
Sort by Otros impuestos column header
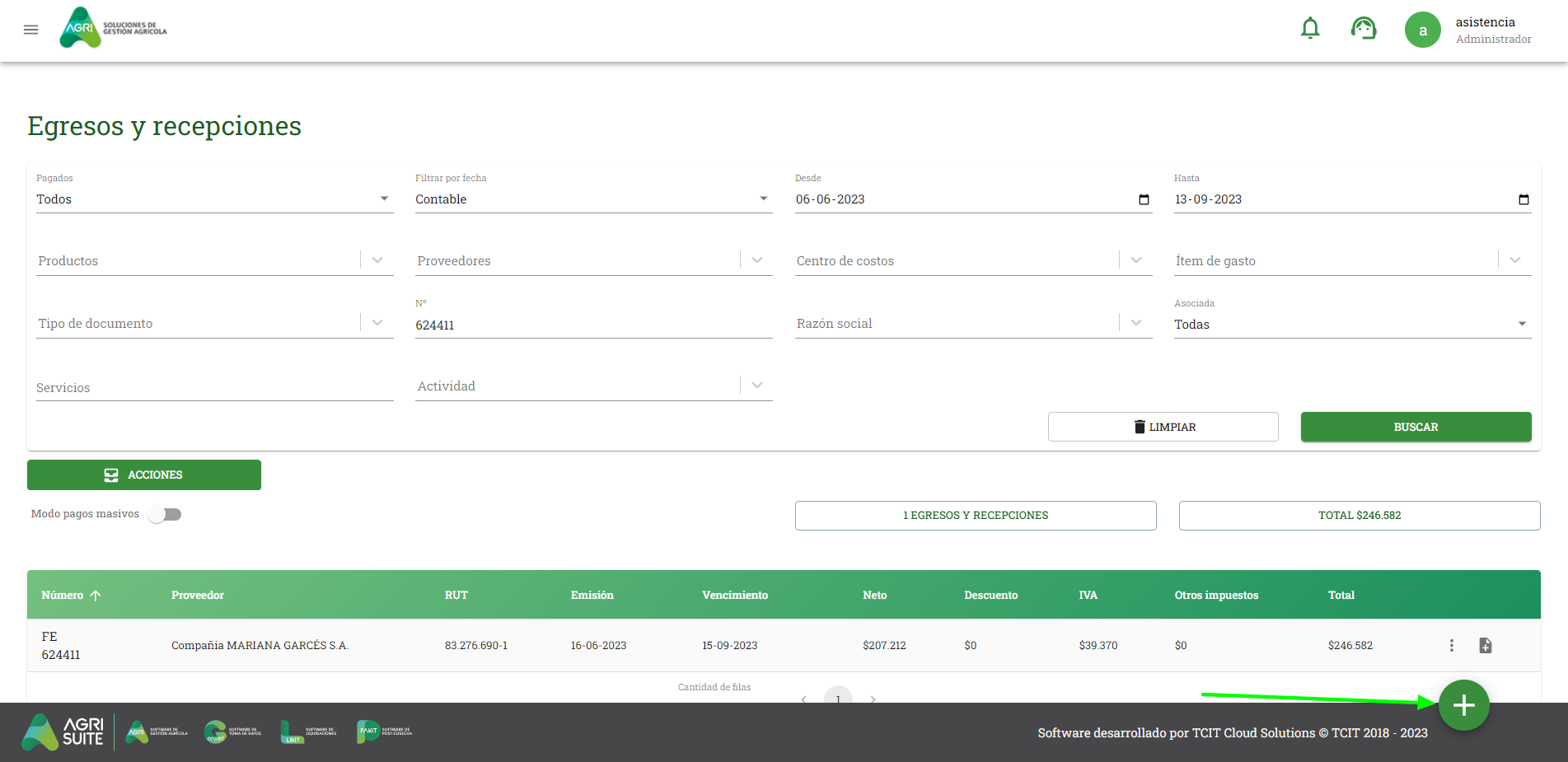1216,595
